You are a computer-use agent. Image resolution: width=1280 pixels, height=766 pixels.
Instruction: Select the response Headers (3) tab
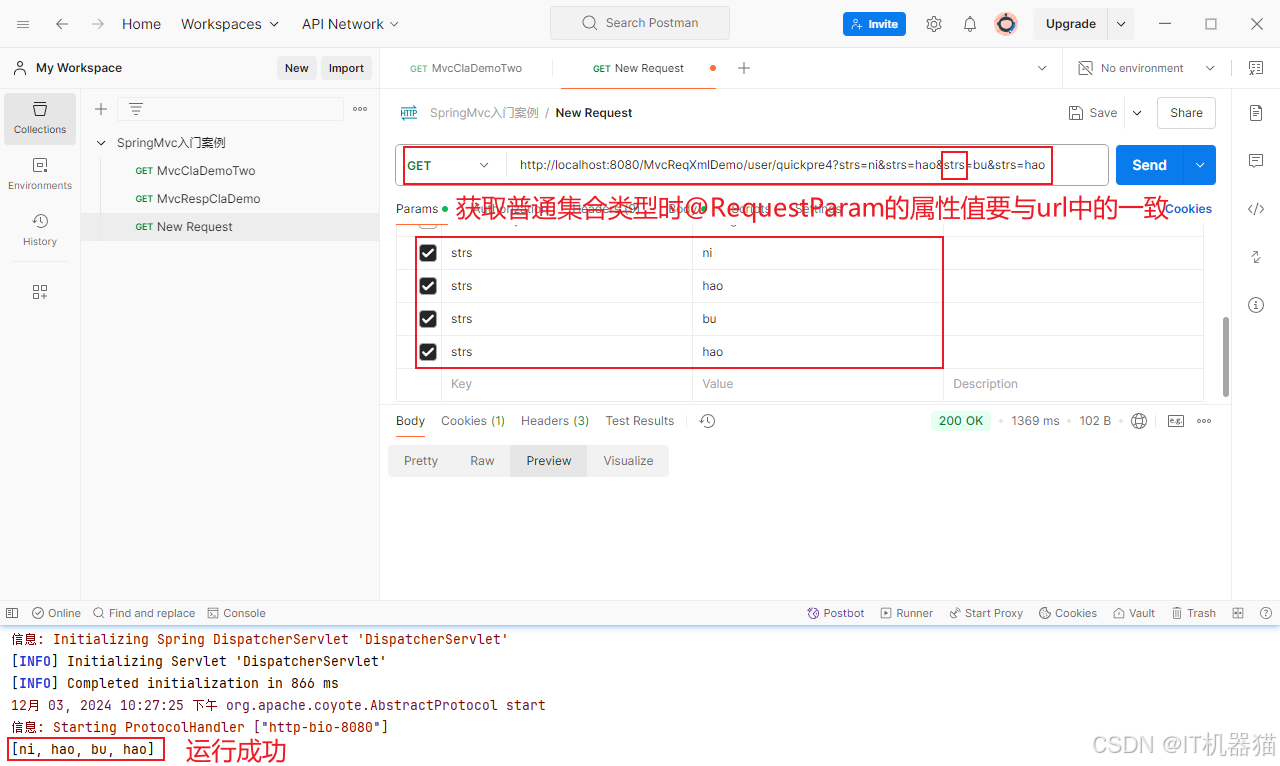(555, 421)
